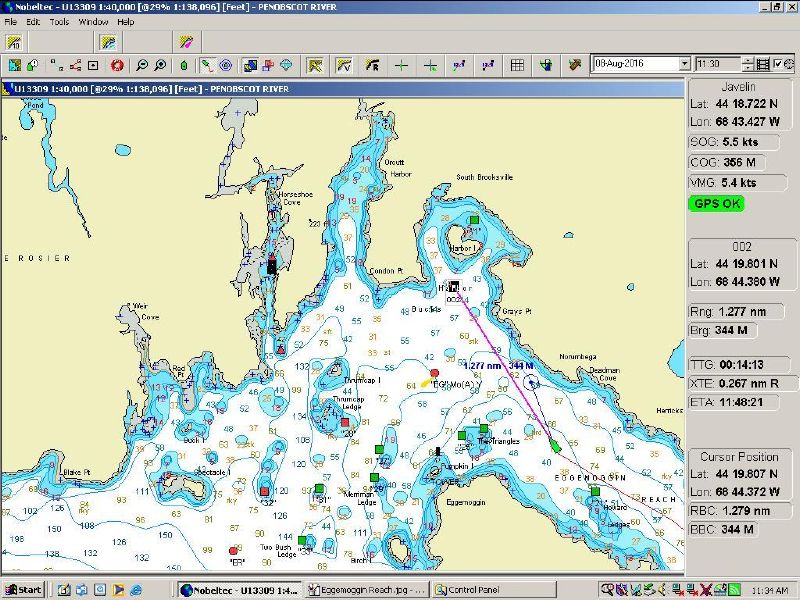Image resolution: width=800 pixels, height=600 pixels.
Task: Click the red man overboard icon
Action: [x=117, y=65]
